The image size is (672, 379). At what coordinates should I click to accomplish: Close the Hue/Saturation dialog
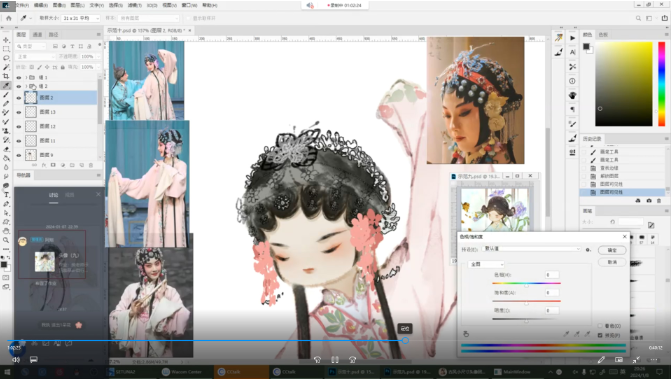click(624, 237)
